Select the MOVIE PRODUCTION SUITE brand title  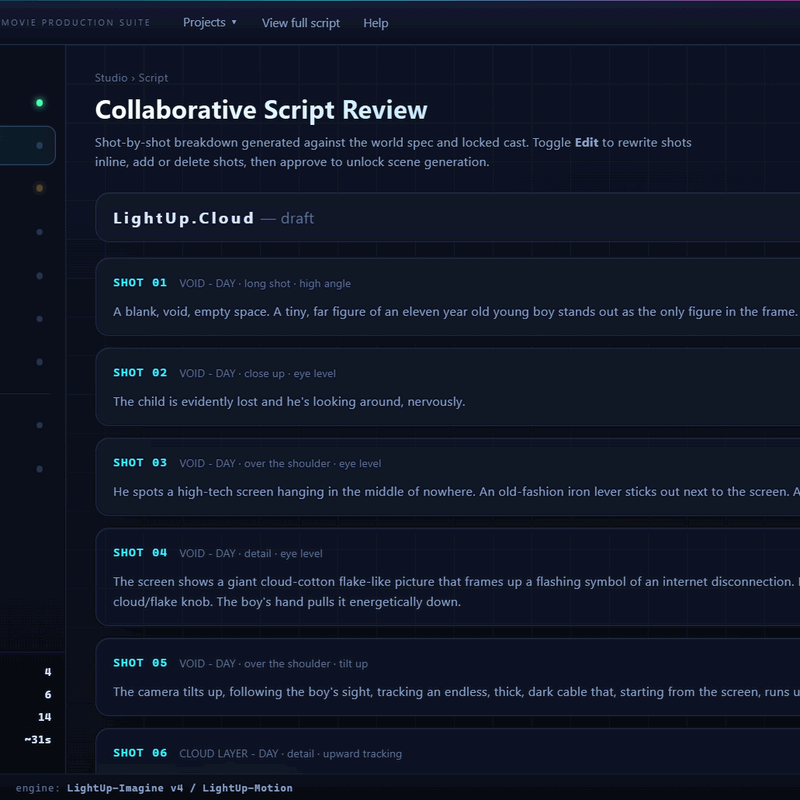point(76,22)
